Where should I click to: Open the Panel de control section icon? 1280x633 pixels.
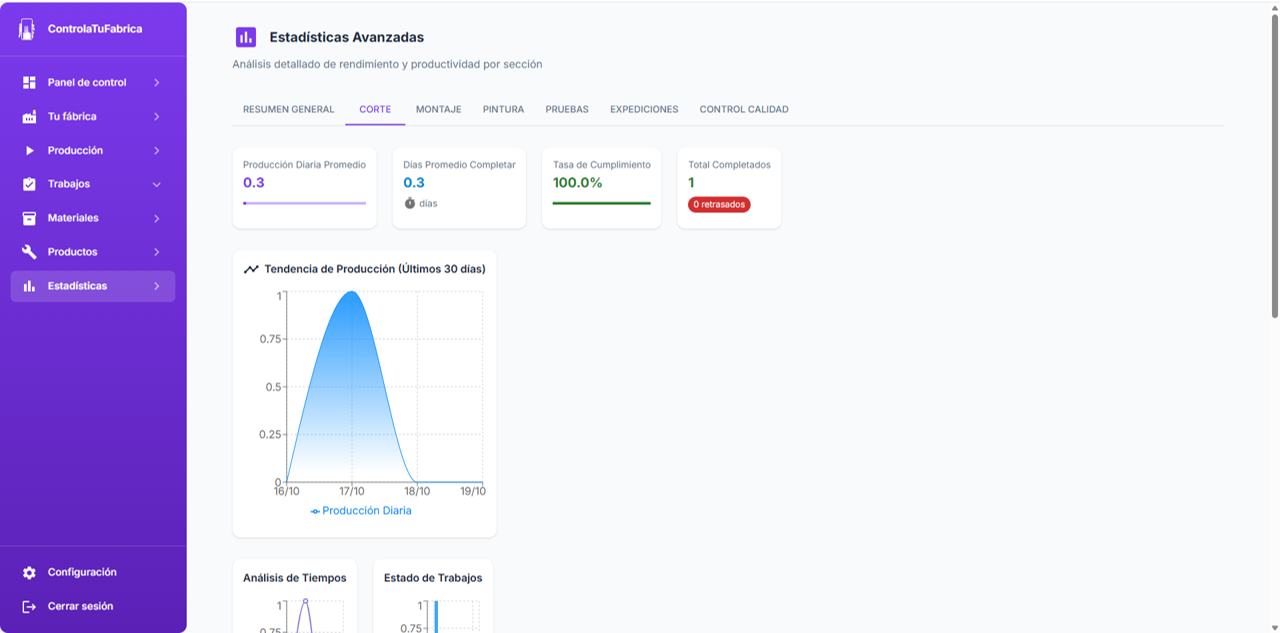tap(31, 82)
